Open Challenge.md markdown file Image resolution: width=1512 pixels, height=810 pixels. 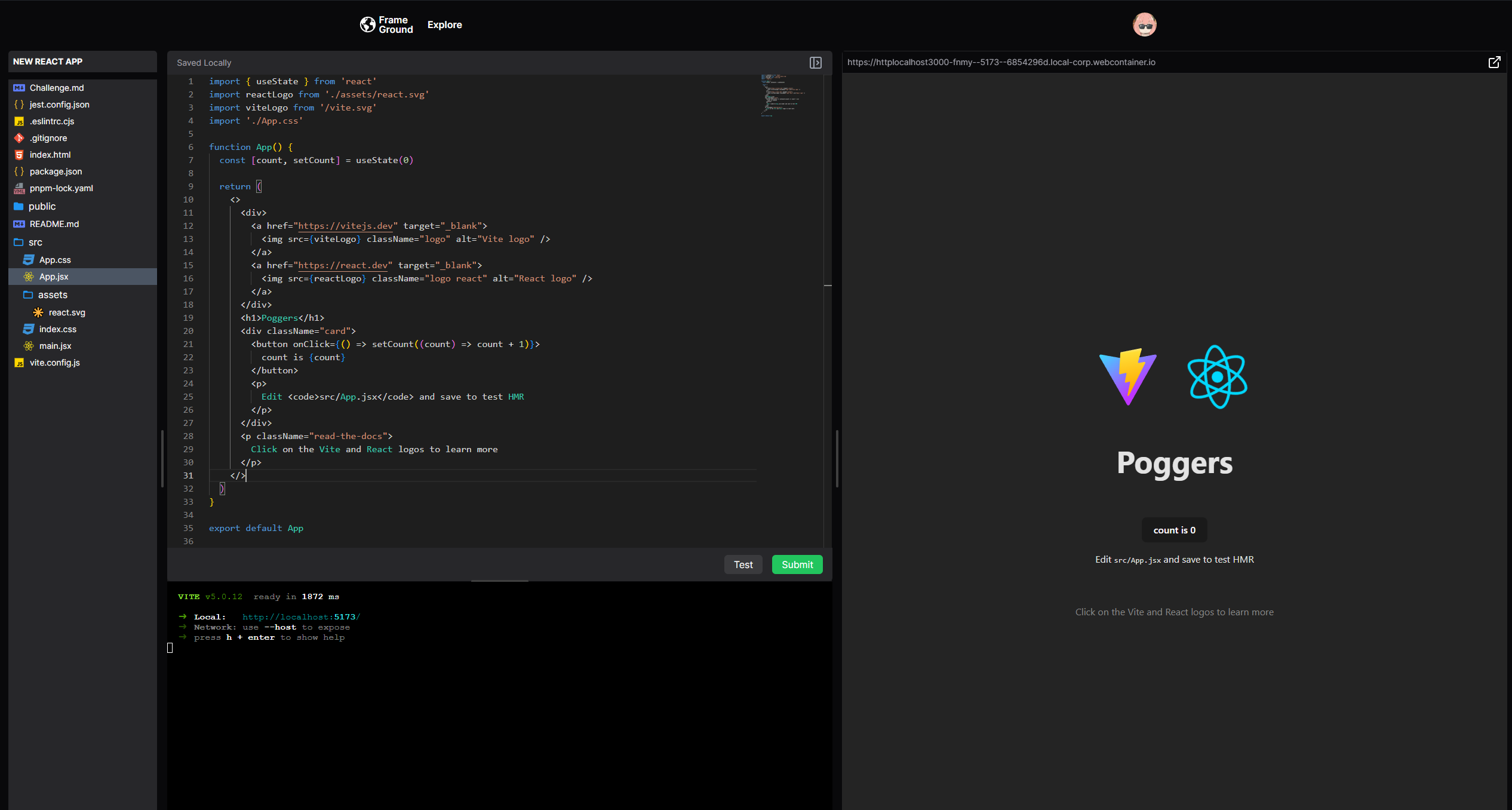(x=57, y=88)
